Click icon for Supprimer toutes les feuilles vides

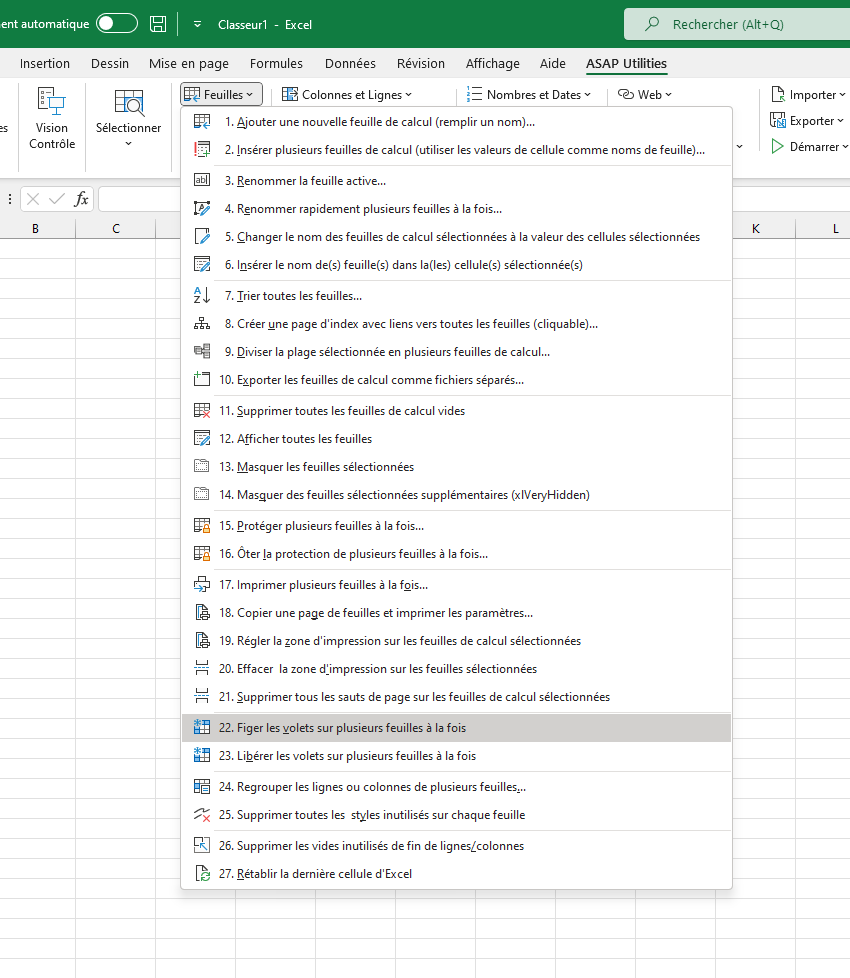pyautogui.click(x=202, y=410)
